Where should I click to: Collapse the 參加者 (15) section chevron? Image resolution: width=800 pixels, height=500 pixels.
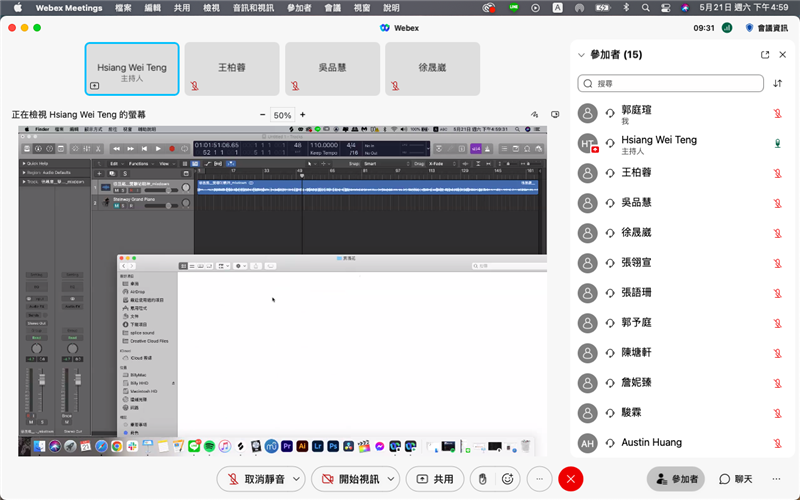[x=581, y=55]
